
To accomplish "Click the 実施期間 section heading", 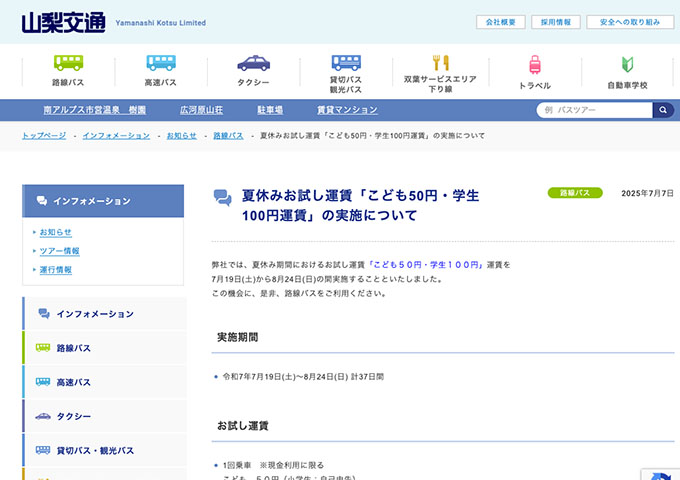I will tap(238, 337).
